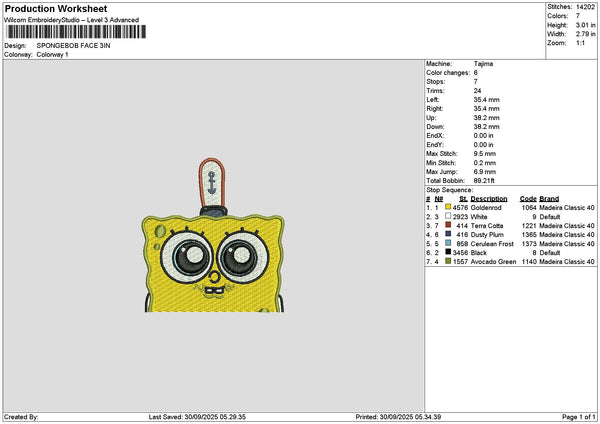Select the Terra Cotta description text
Screen dimensions: 600x424
(487, 226)
